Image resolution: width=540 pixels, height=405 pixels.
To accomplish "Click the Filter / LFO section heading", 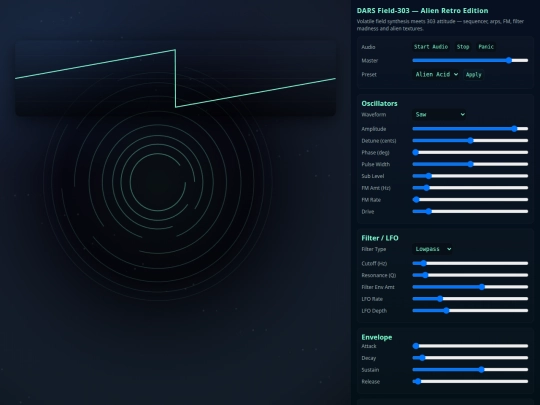I will 380,238.
